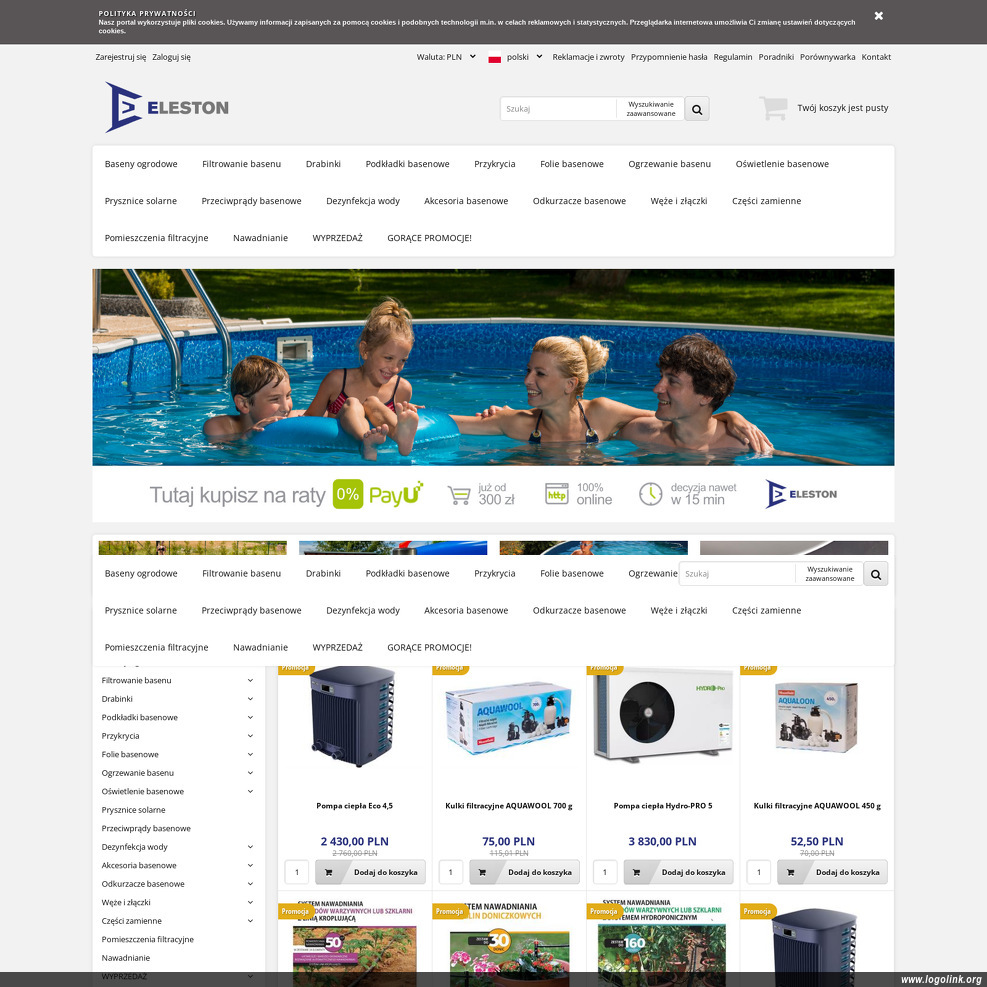987x987 pixels.
Task: Click cart icon for Pompa ciepła Eco 4,5
Action: pyautogui.click(x=329, y=872)
